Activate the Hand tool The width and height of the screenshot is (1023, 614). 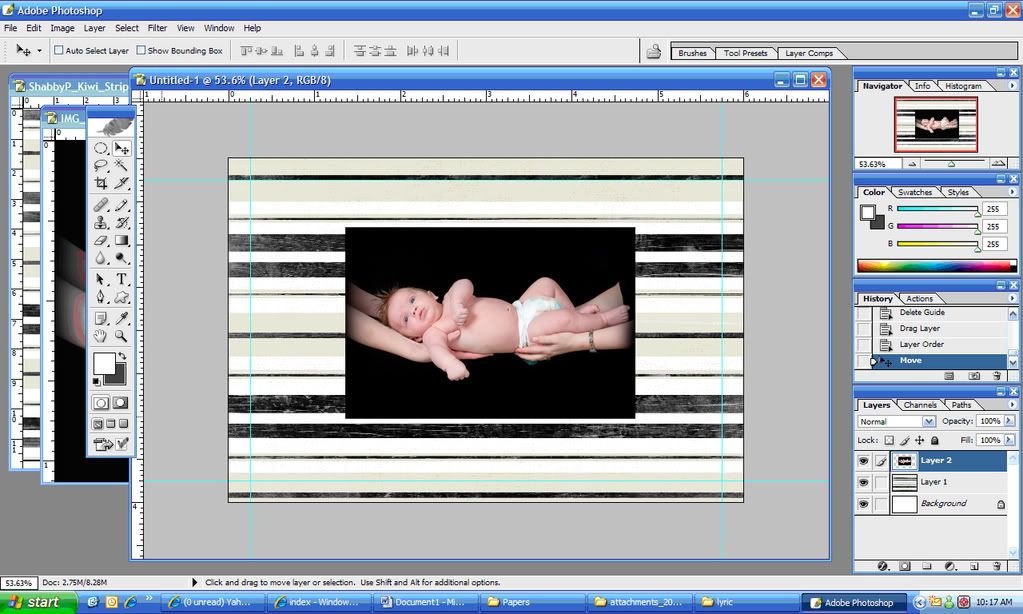pyautogui.click(x=101, y=337)
